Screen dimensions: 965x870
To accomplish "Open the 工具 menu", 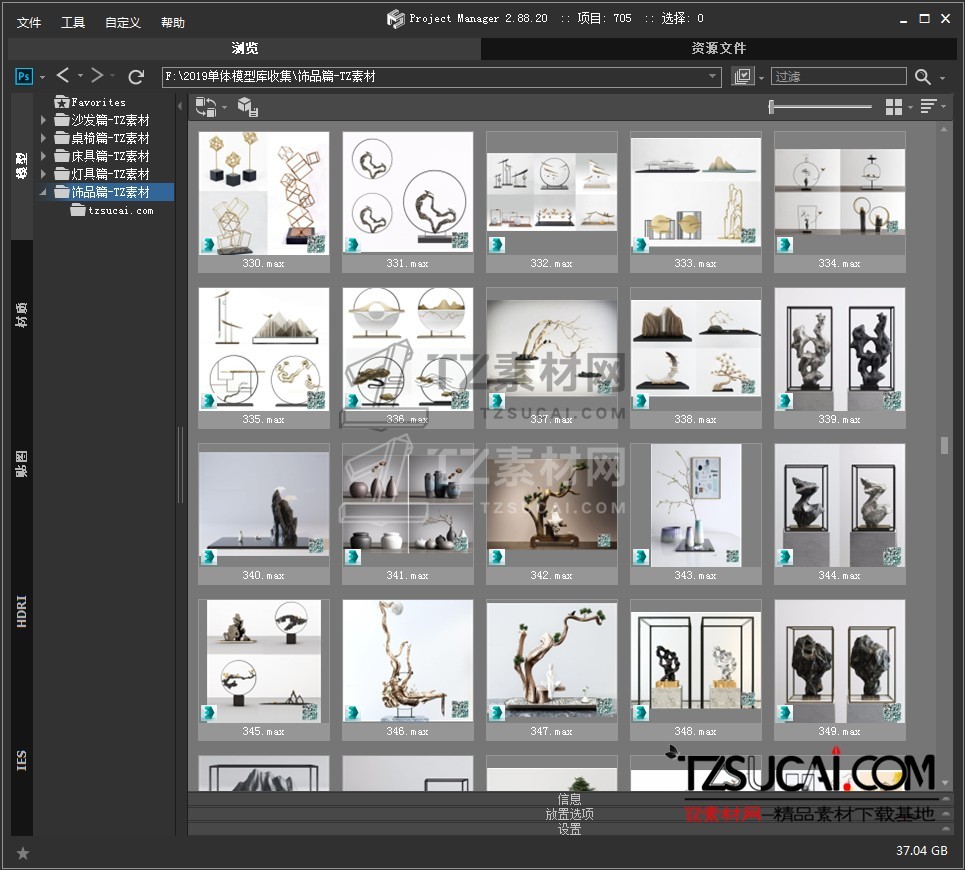I will tap(73, 22).
